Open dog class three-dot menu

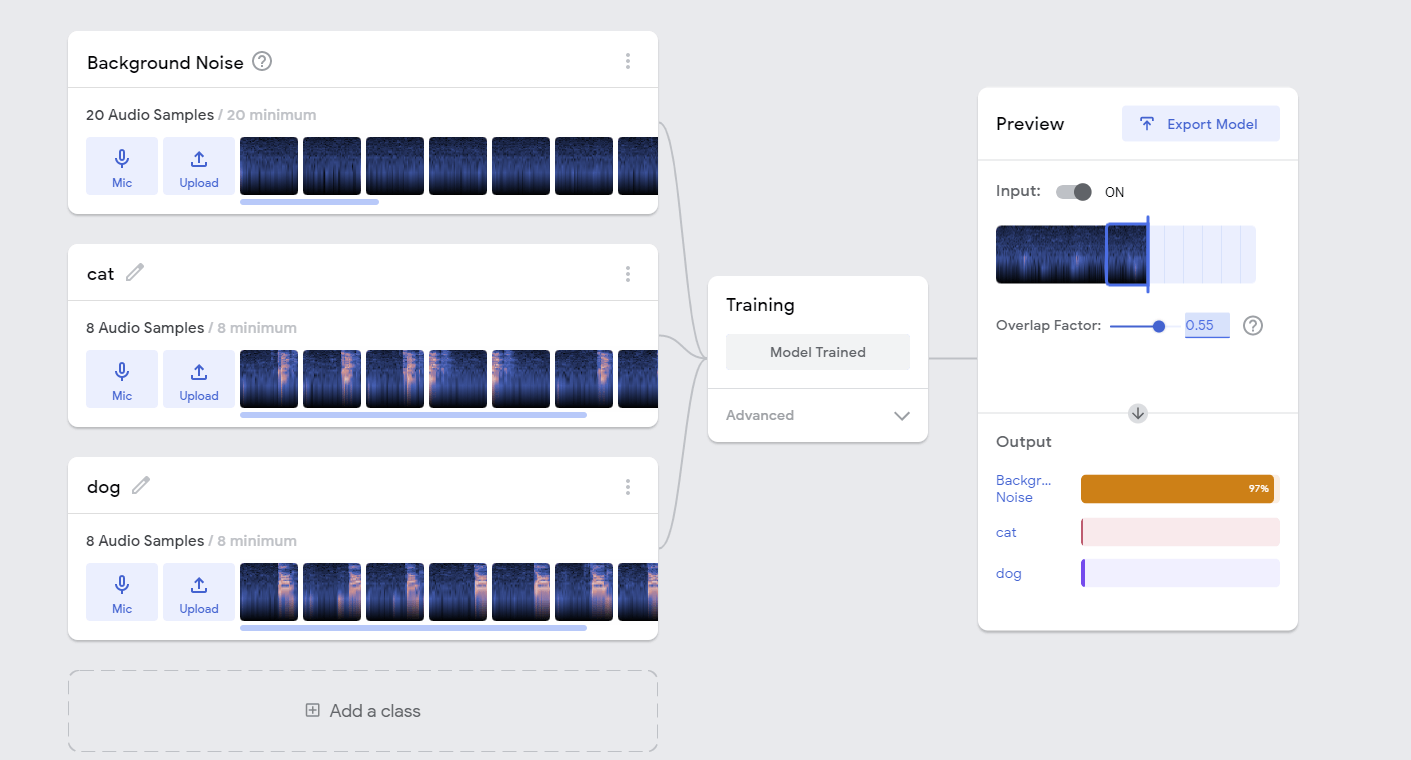[628, 487]
